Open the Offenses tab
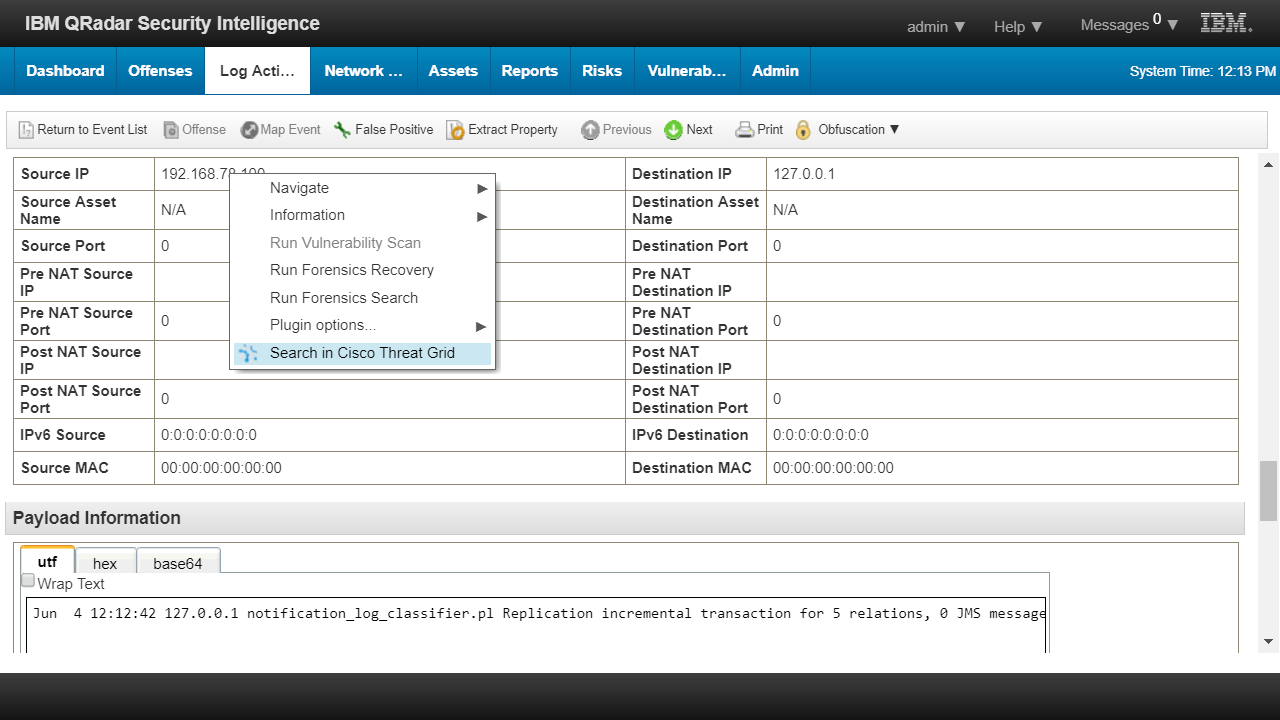Viewport: 1280px width, 720px height. (160, 71)
